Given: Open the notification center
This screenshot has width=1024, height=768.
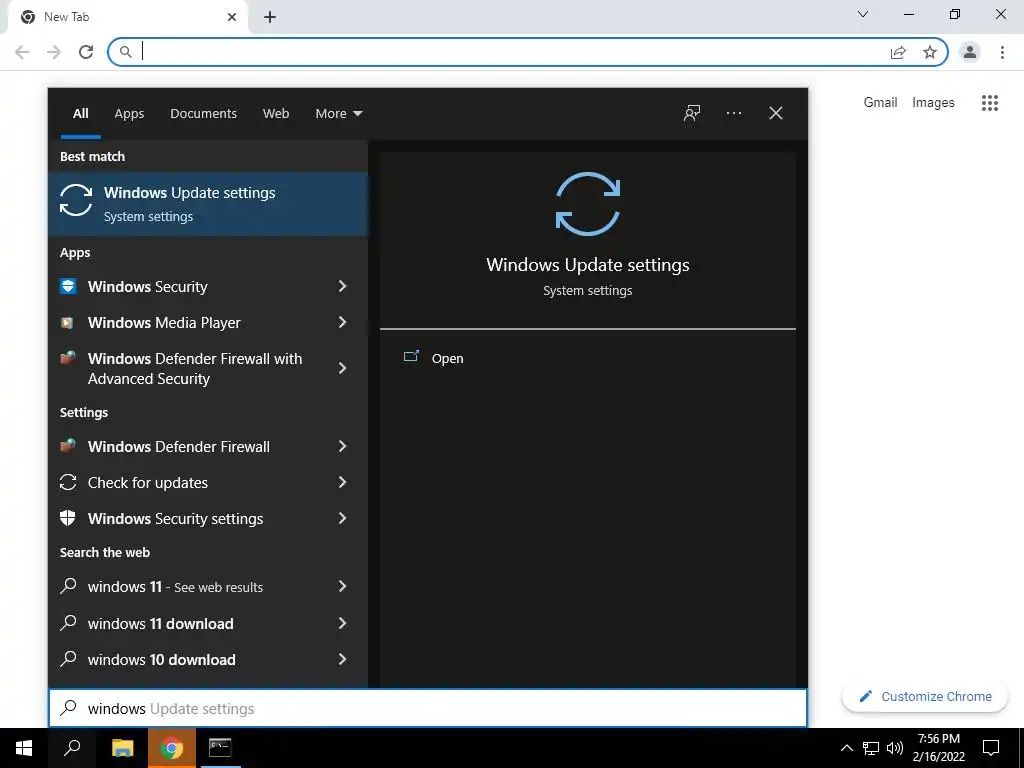Looking at the screenshot, I should click(991, 748).
